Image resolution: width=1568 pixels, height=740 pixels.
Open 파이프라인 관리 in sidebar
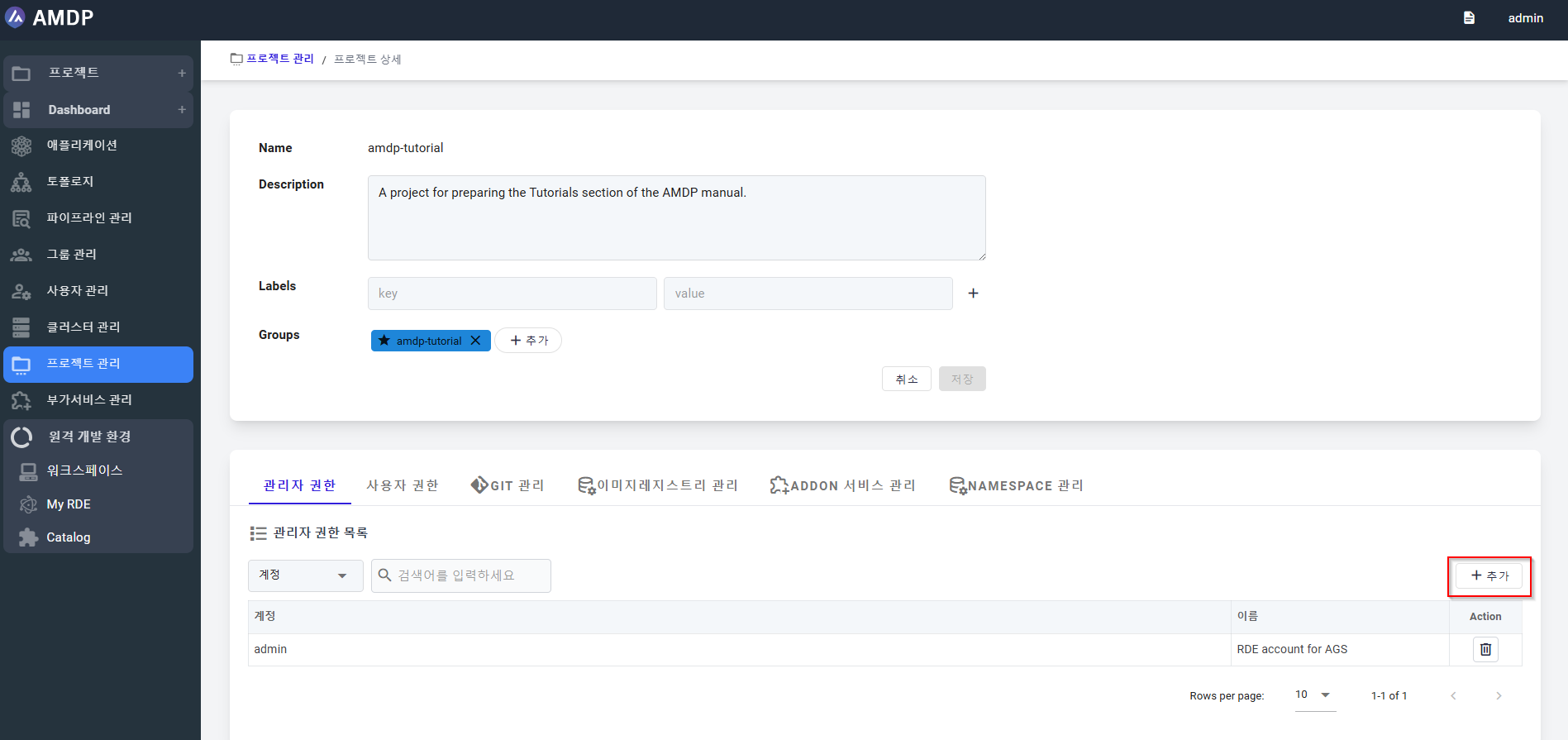(x=98, y=218)
